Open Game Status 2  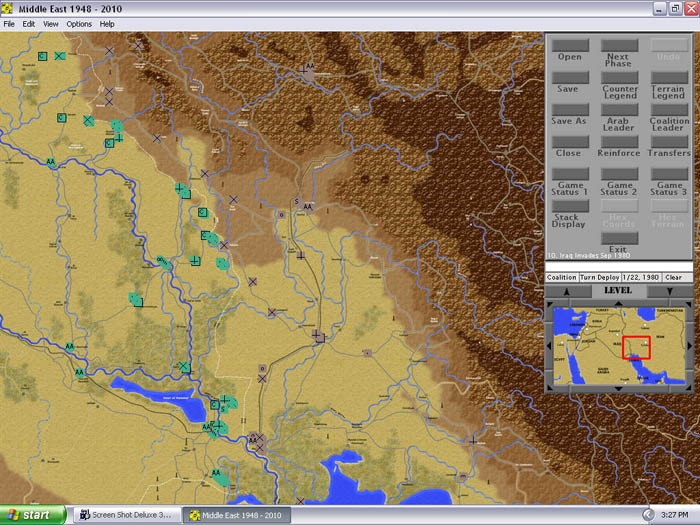[619, 174]
